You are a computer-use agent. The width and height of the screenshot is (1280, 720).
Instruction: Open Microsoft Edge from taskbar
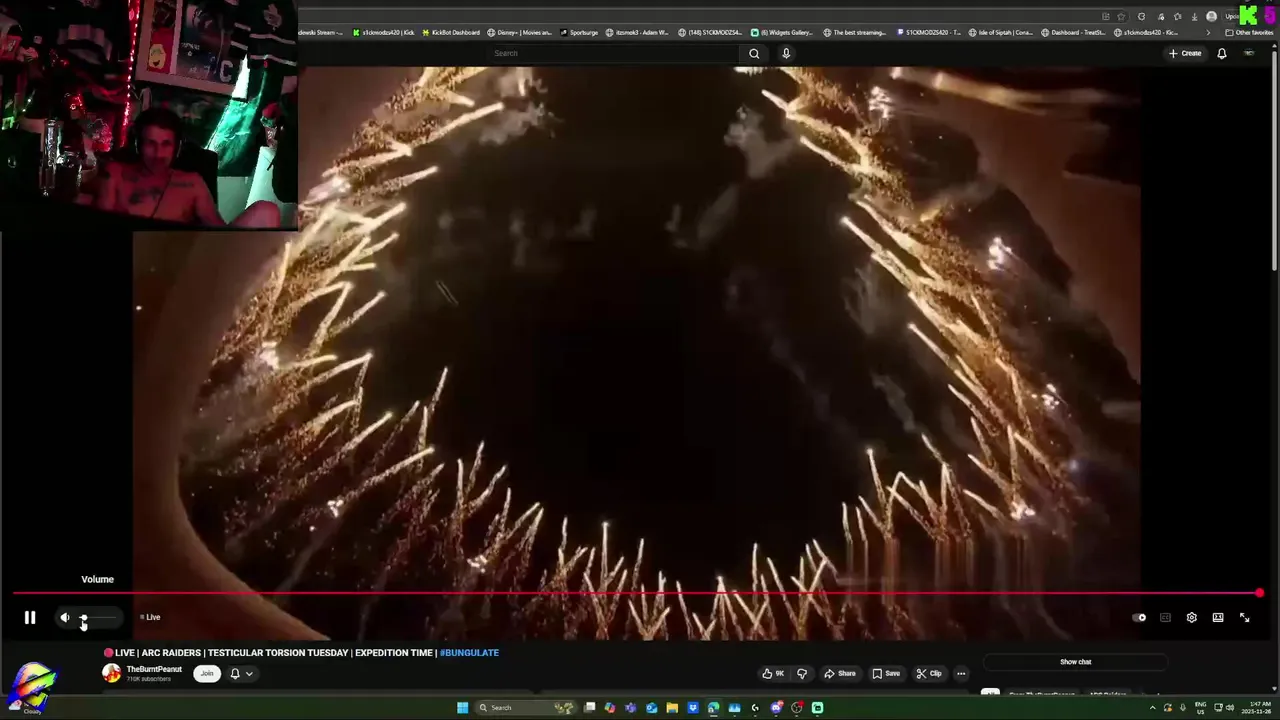click(x=713, y=708)
